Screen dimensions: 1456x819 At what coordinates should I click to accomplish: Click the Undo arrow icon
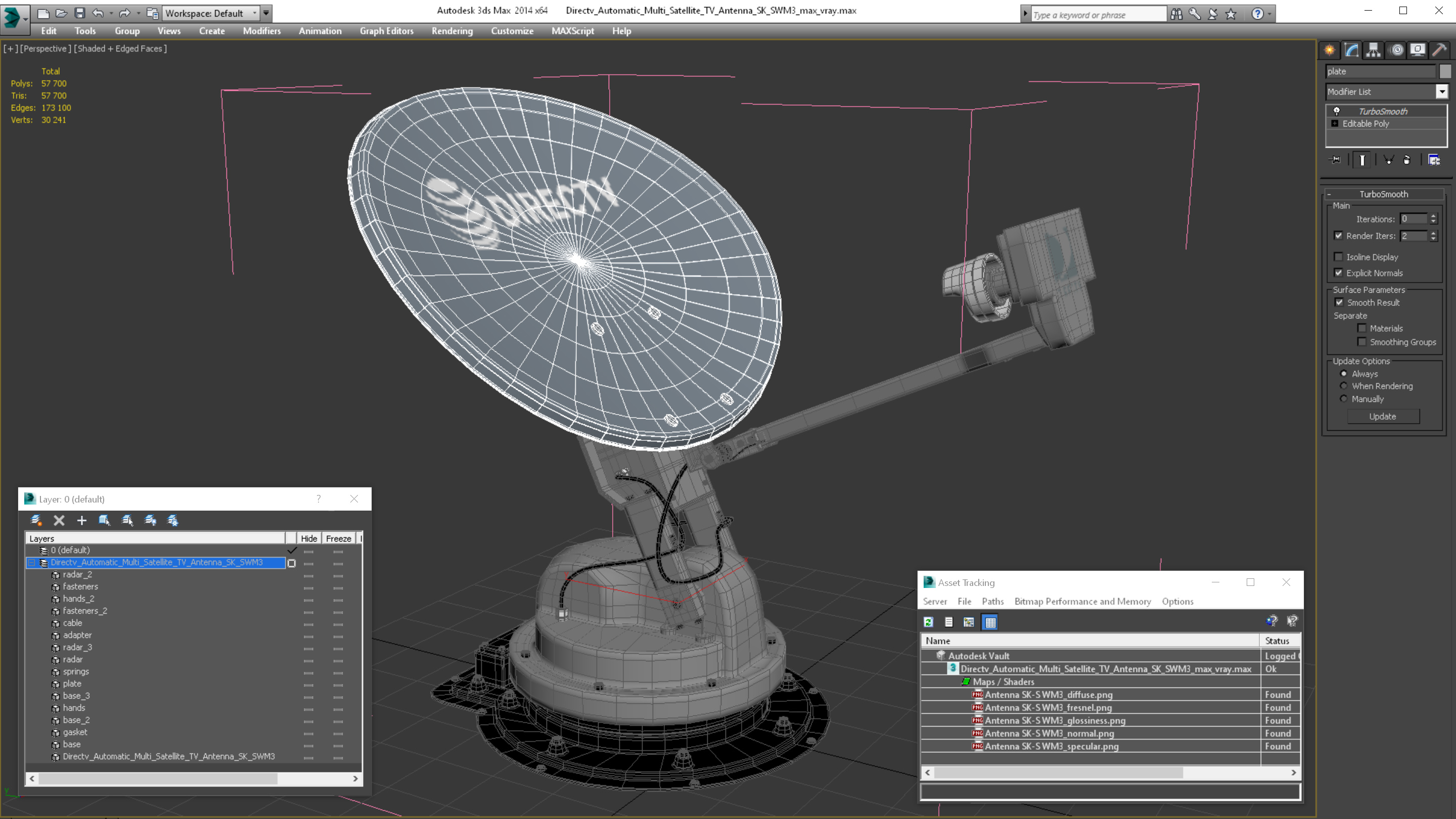(x=99, y=13)
